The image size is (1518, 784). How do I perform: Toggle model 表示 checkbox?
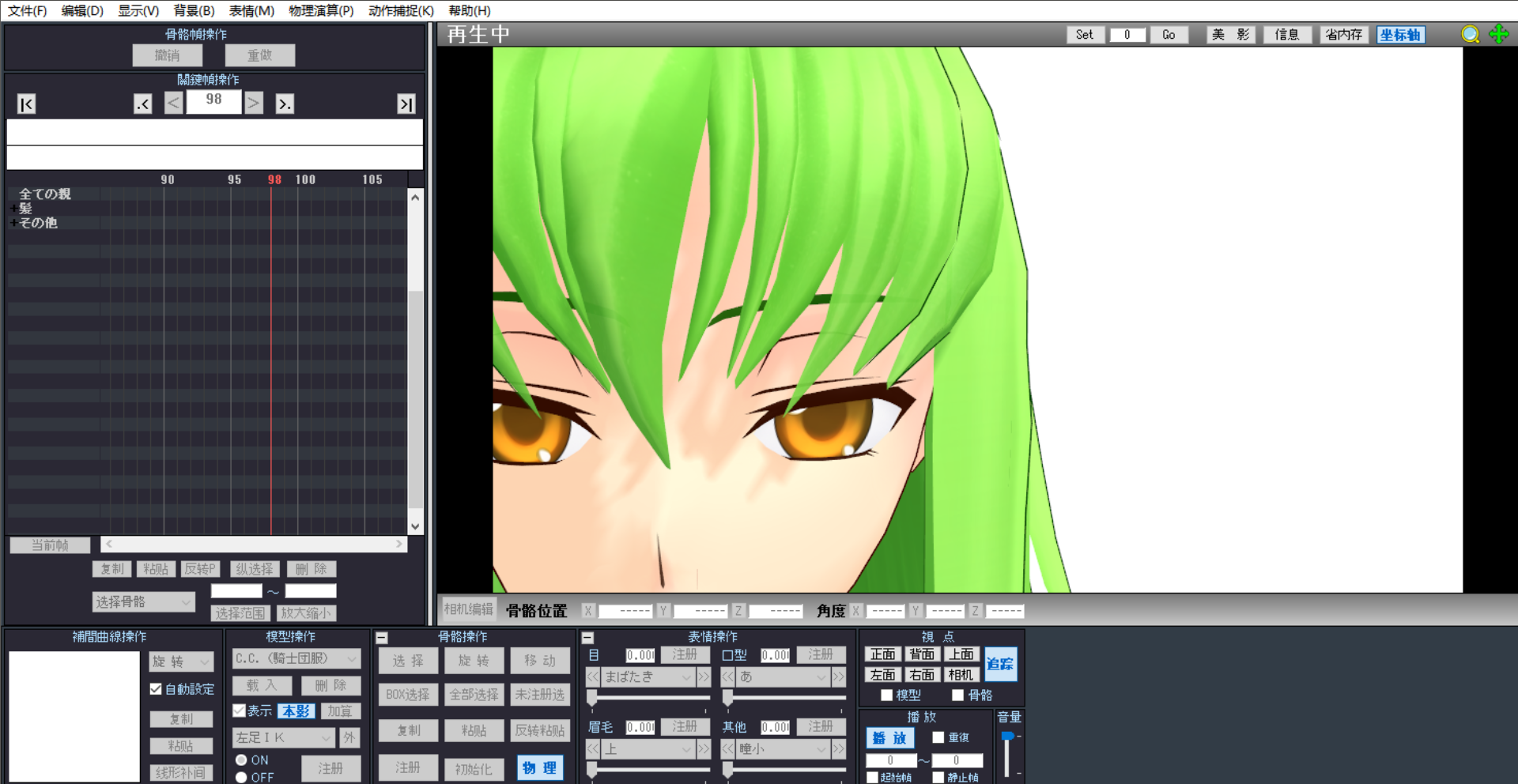[x=239, y=710]
